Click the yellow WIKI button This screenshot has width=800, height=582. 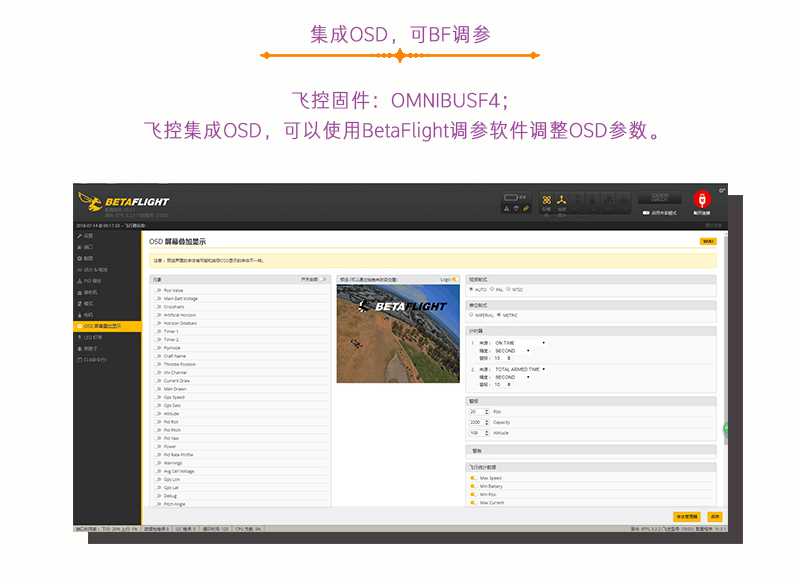707,241
